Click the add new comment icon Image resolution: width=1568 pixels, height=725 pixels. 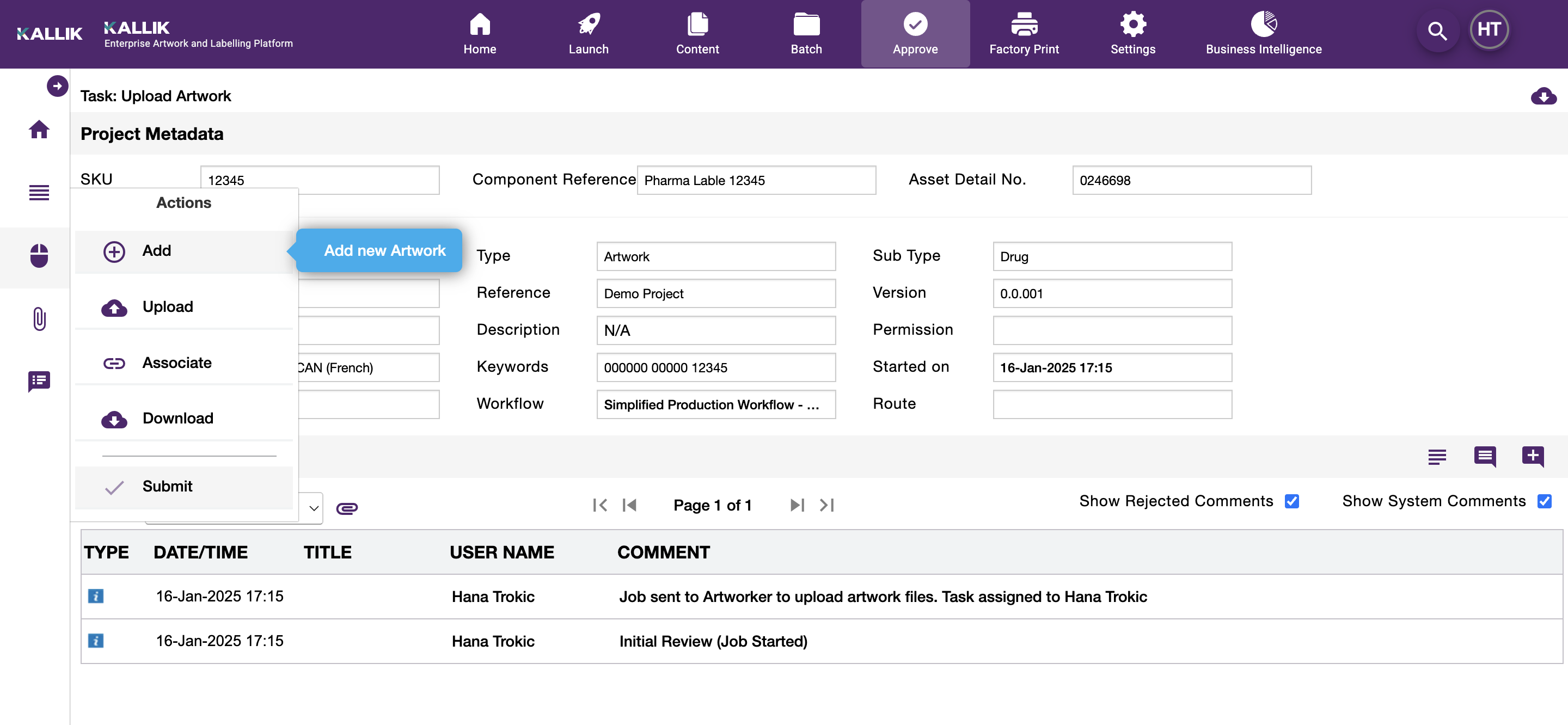1532,456
